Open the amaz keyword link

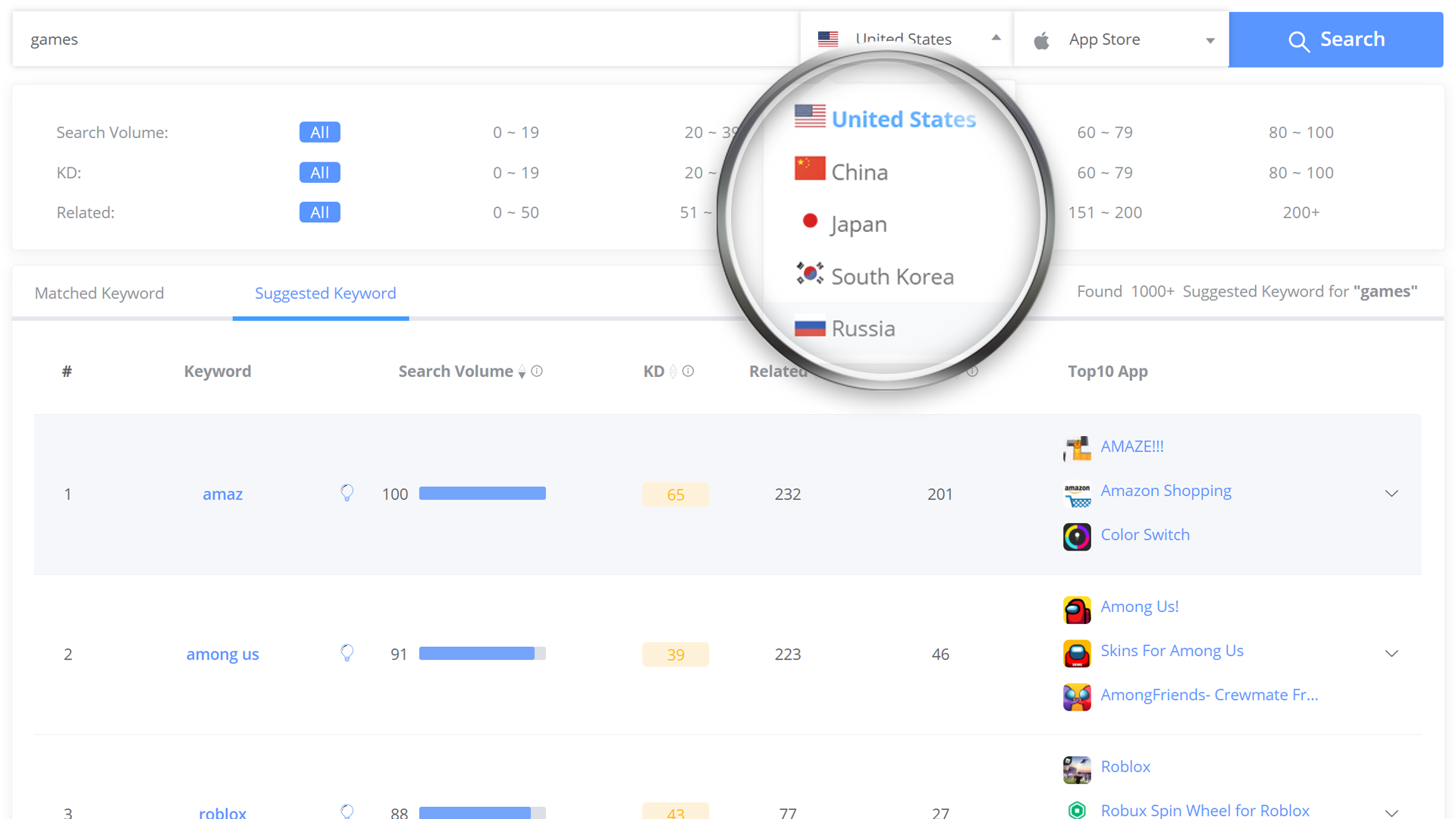tap(222, 494)
